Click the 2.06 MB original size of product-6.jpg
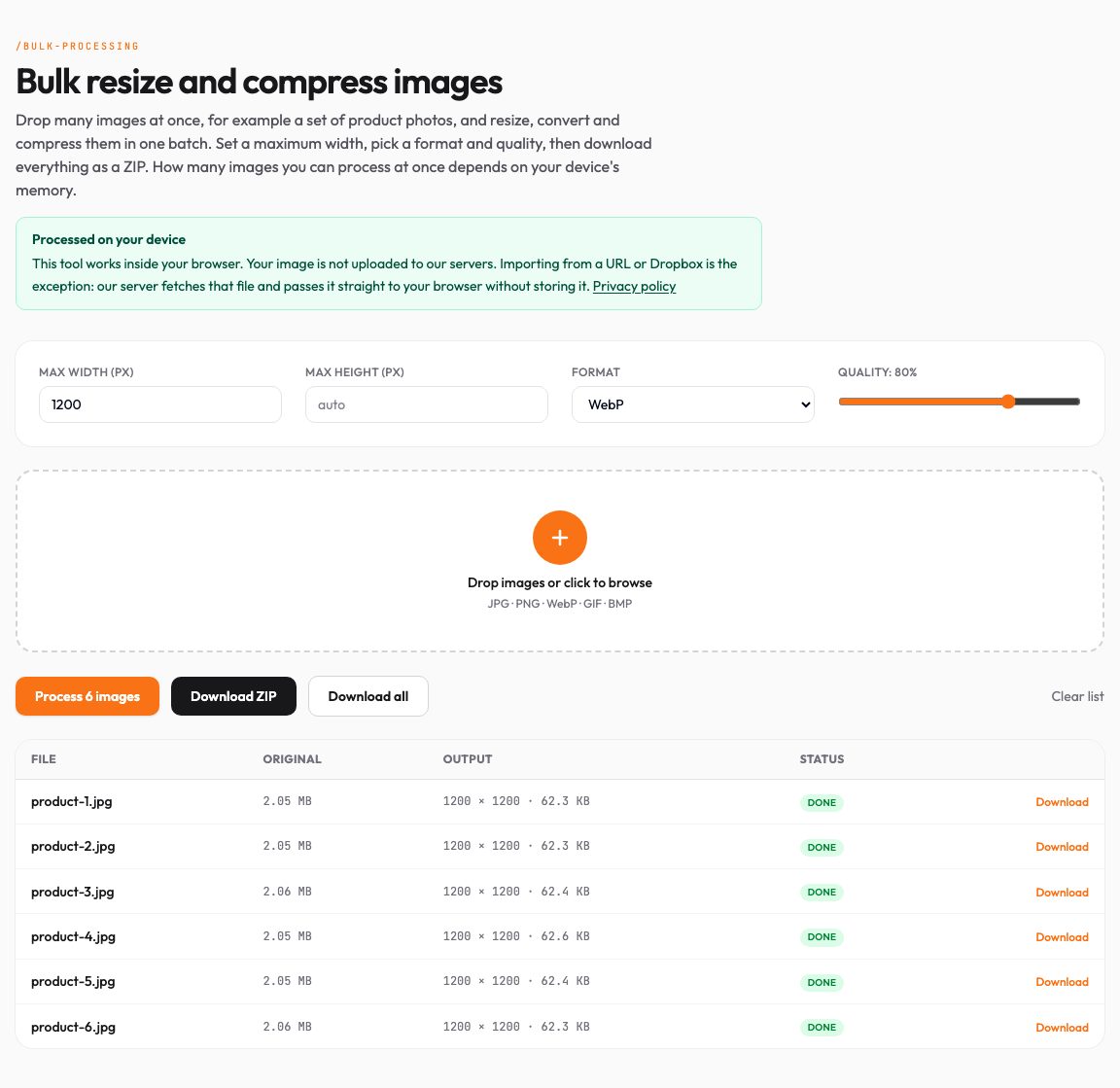Viewport: 1120px width, 1088px height. pyautogui.click(x=287, y=1026)
